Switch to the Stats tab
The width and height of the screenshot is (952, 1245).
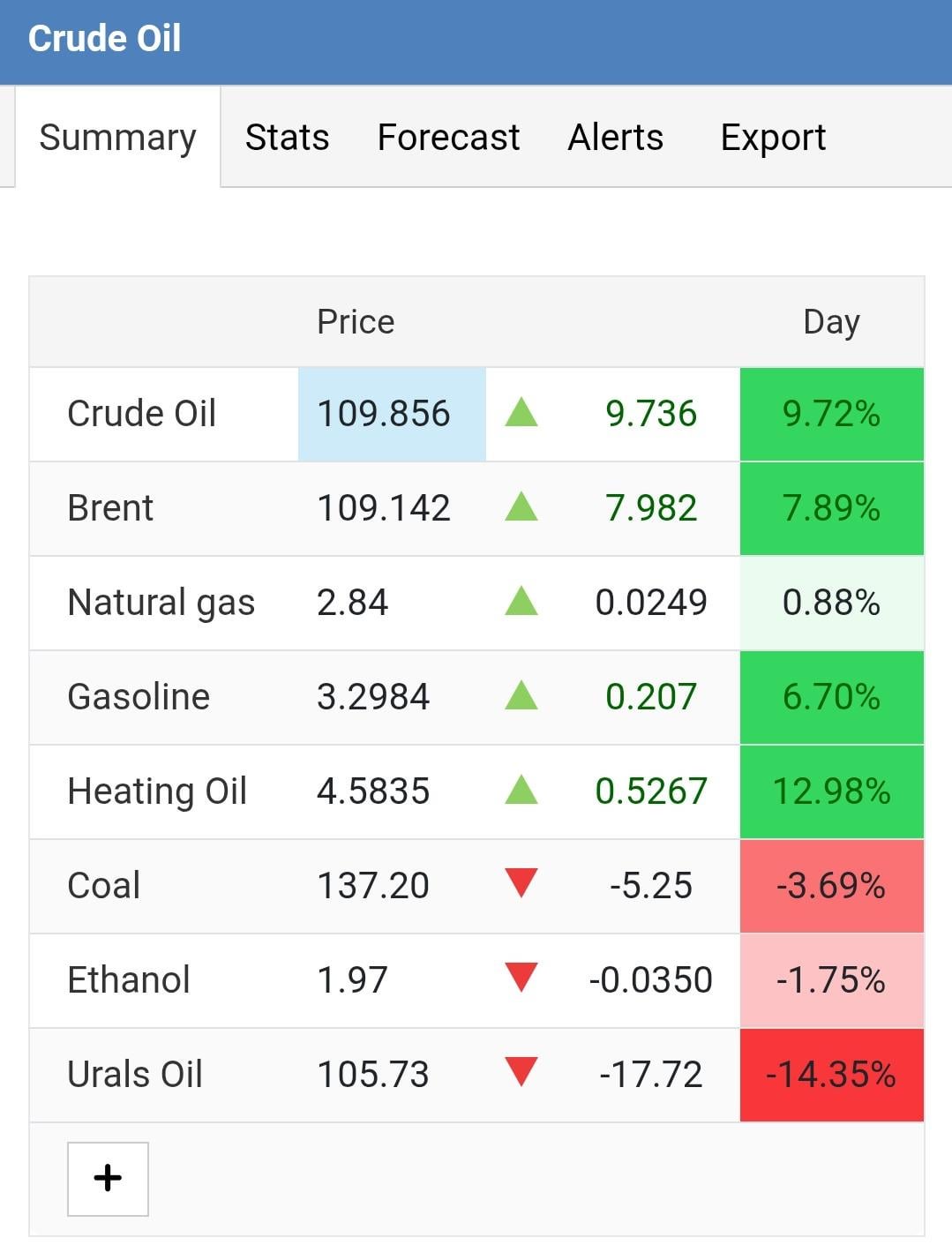click(287, 138)
